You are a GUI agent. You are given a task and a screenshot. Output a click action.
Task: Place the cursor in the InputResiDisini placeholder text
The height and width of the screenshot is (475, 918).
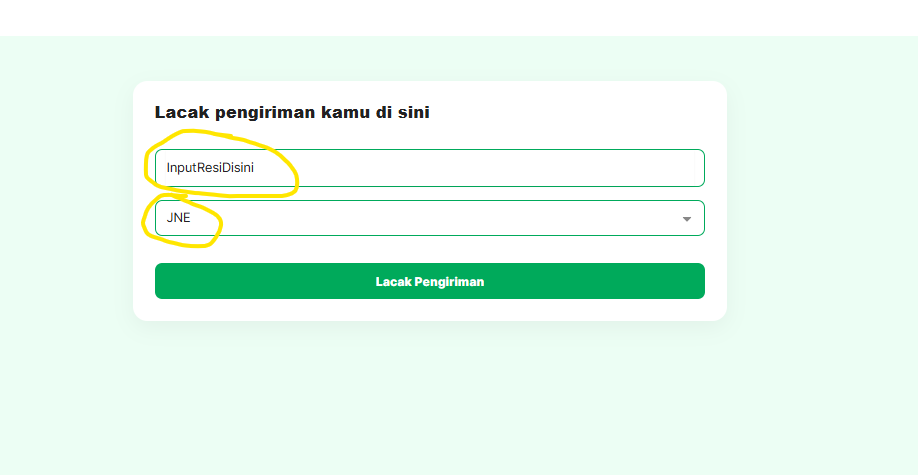pyautogui.click(x=210, y=168)
